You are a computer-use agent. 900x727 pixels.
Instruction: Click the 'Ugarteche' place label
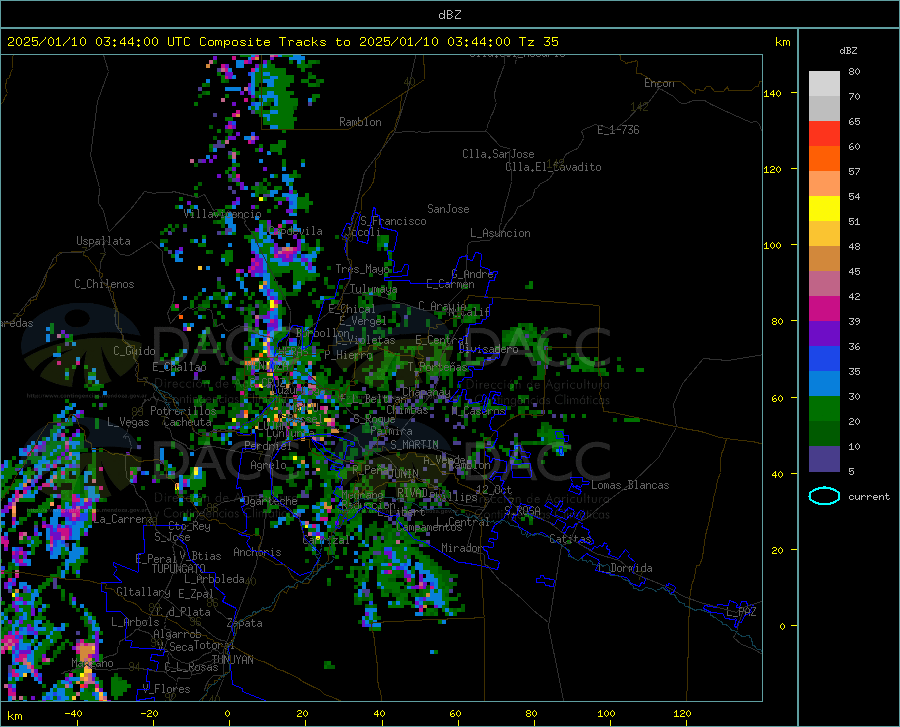270,501
